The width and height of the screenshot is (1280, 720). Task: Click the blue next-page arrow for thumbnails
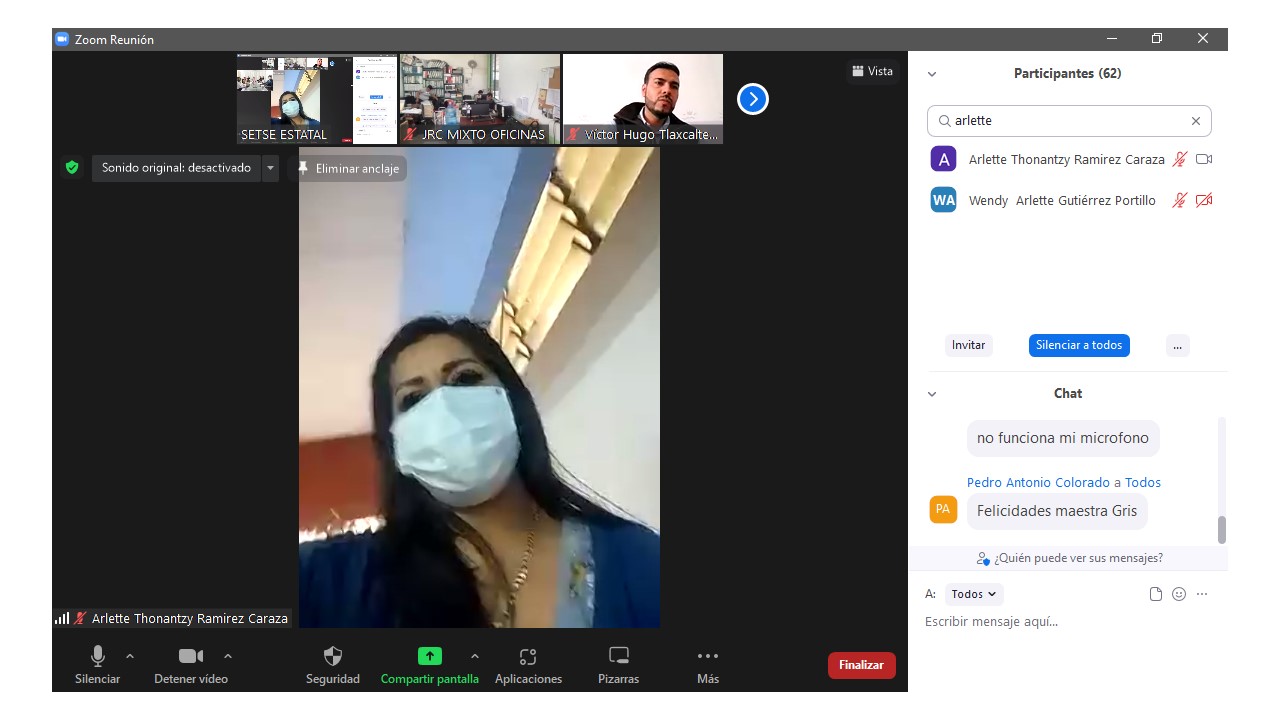753,99
